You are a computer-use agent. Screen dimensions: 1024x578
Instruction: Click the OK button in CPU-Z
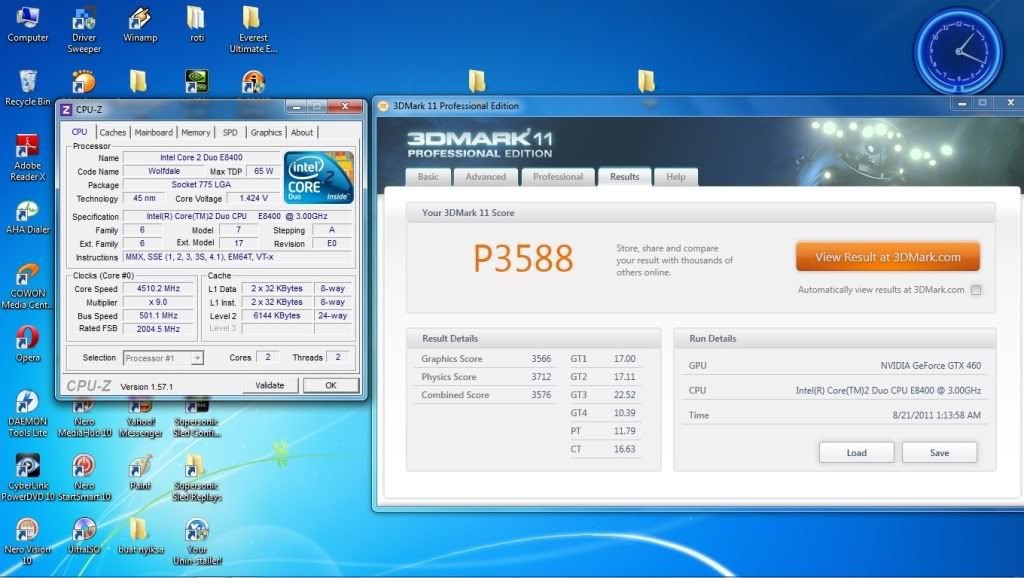331,385
